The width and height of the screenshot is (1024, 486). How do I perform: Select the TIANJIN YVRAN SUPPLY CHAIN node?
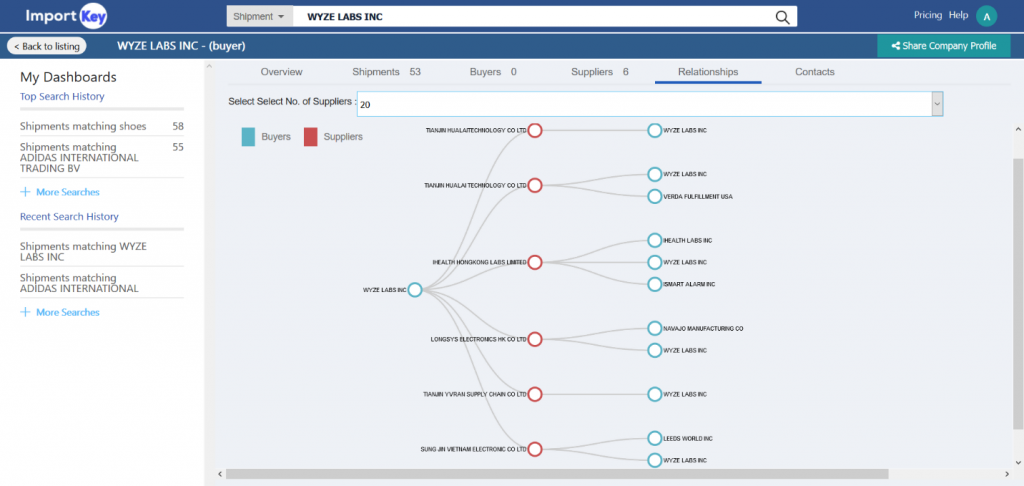pos(535,394)
